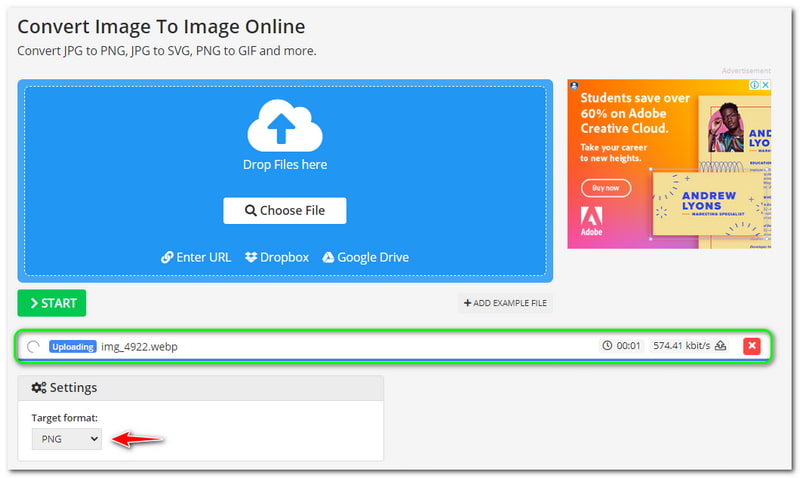Click the Uploading status badge
This screenshot has height=478, width=800.
pos(72,346)
